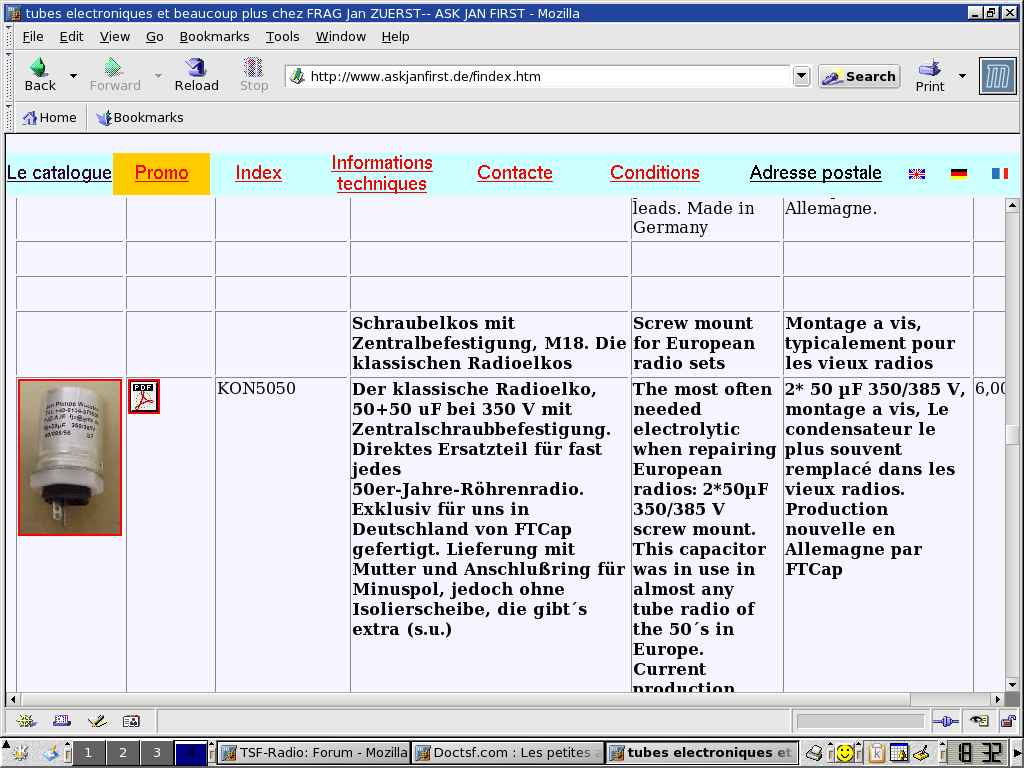Click the page proxy icon in the URL bar
Image resolution: width=1024 pixels, height=768 pixels.
pos(297,76)
